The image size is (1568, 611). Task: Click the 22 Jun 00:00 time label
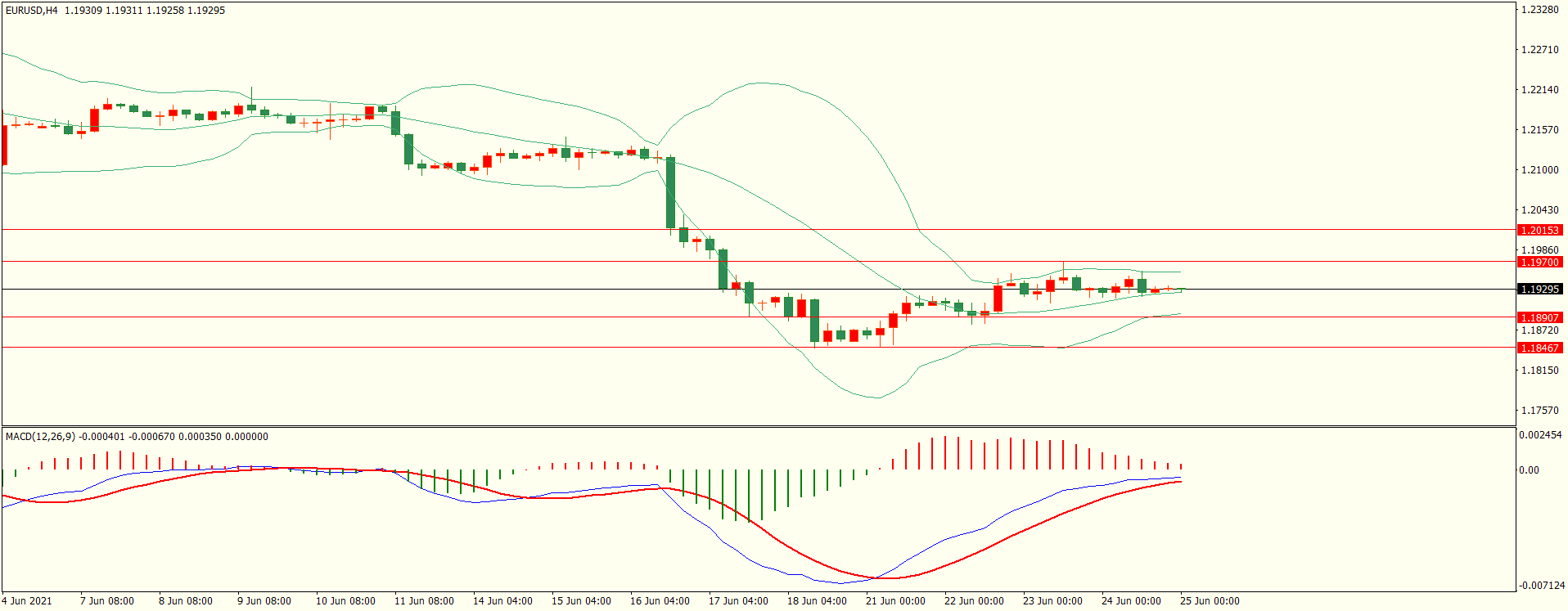(x=974, y=601)
